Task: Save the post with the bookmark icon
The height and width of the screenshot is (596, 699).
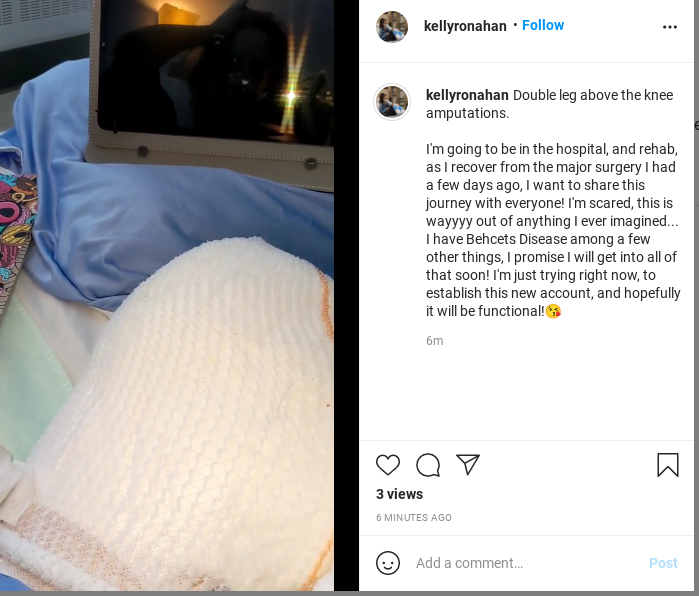Action: 668,465
